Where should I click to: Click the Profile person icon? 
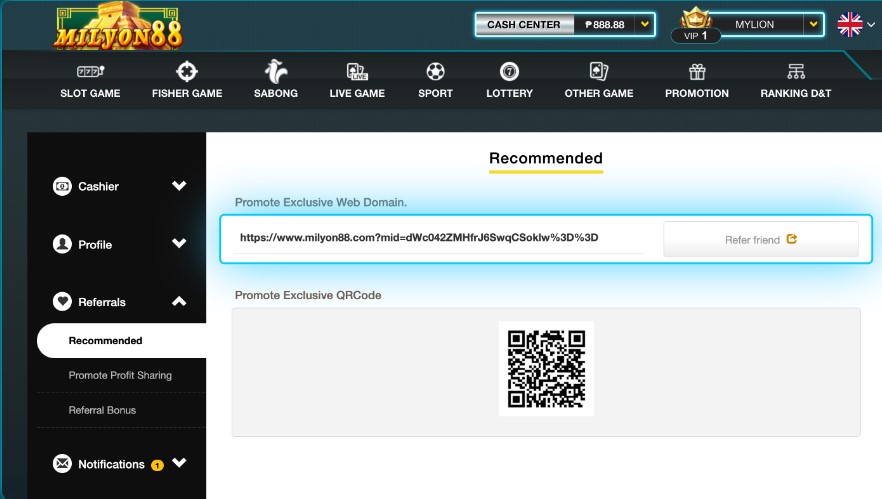click(62, 244)
